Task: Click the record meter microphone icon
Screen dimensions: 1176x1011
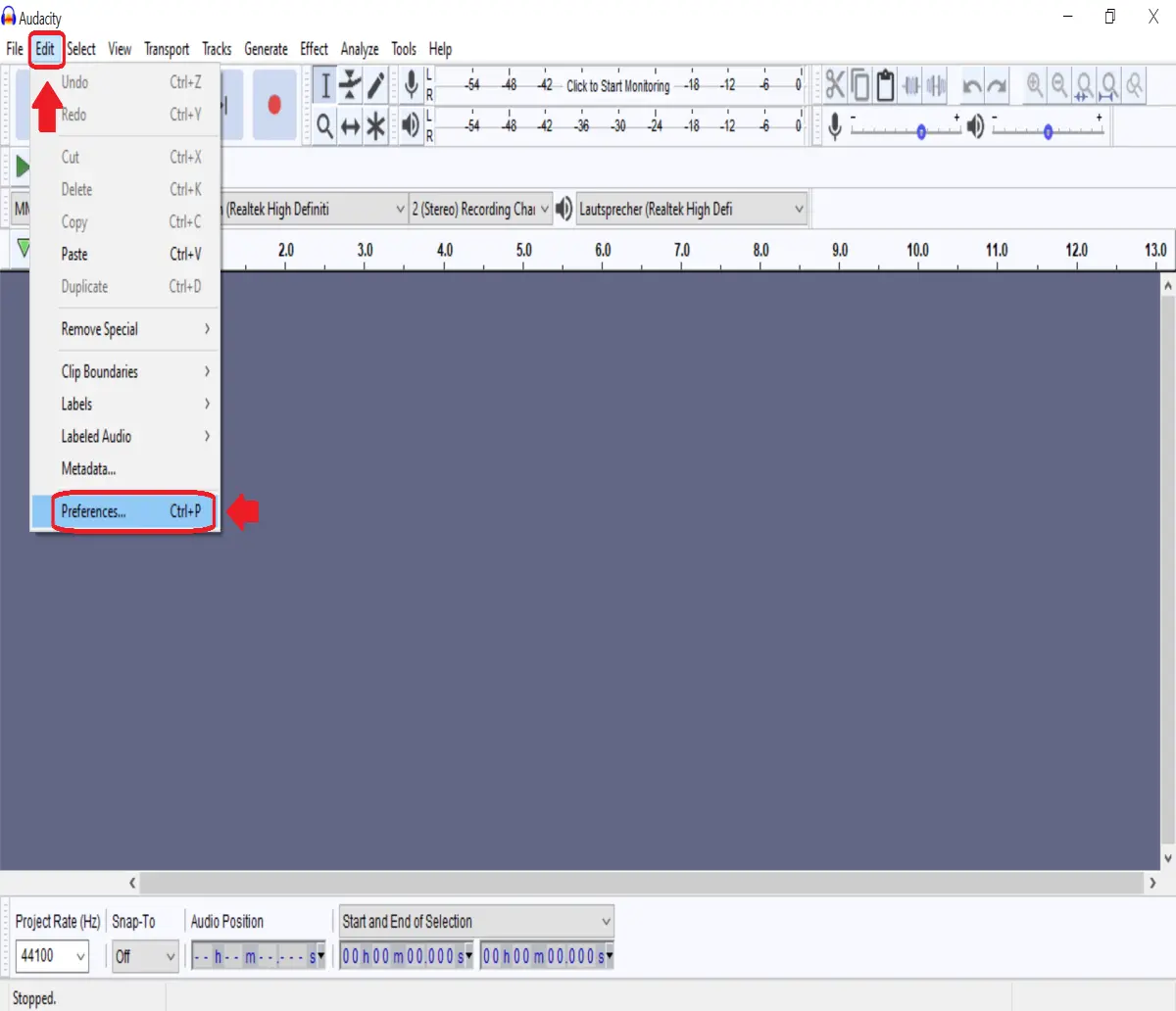Action: 412,84
